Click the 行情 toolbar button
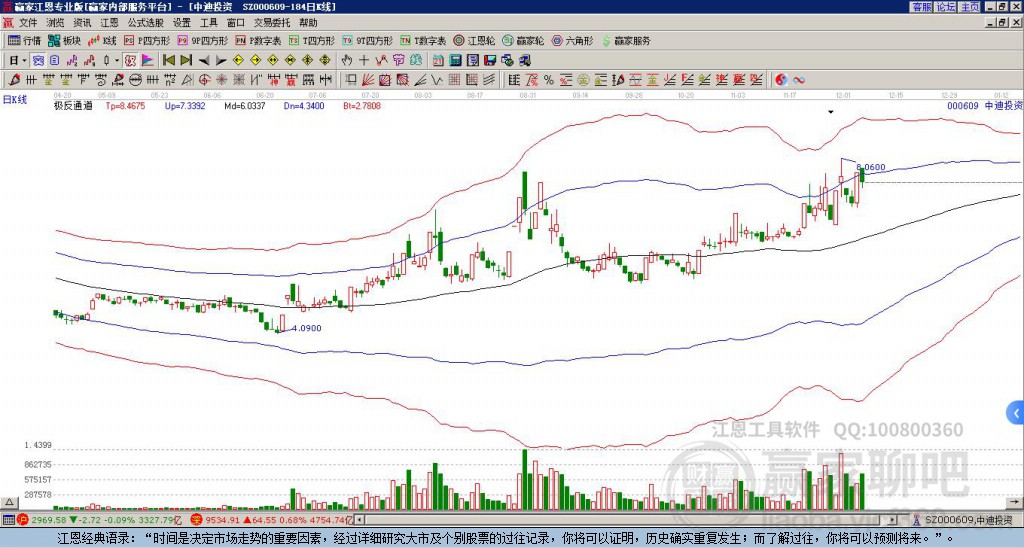This screenshot has height=548, width=1024. click(x=24, y=40)
